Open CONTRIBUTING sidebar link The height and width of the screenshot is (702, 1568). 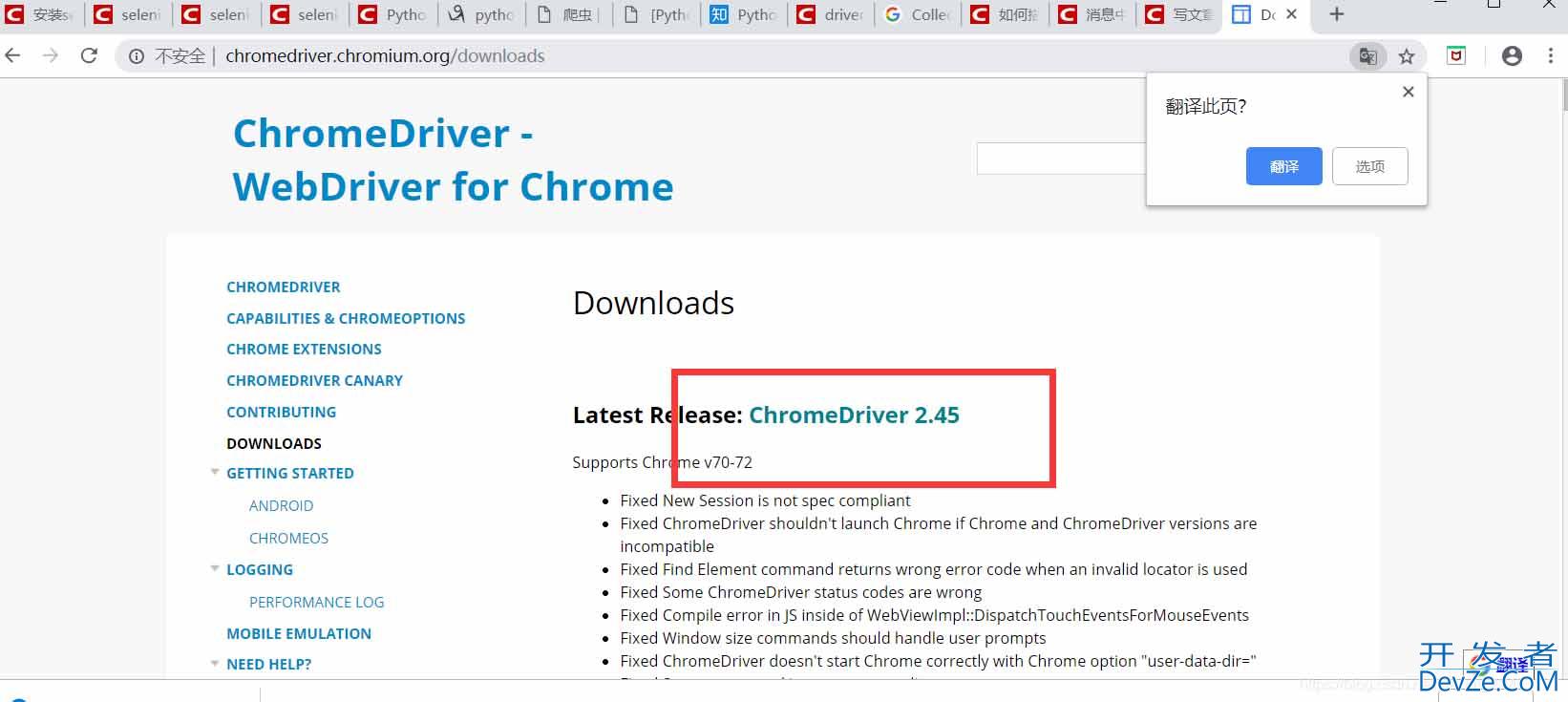coord(281,412)
